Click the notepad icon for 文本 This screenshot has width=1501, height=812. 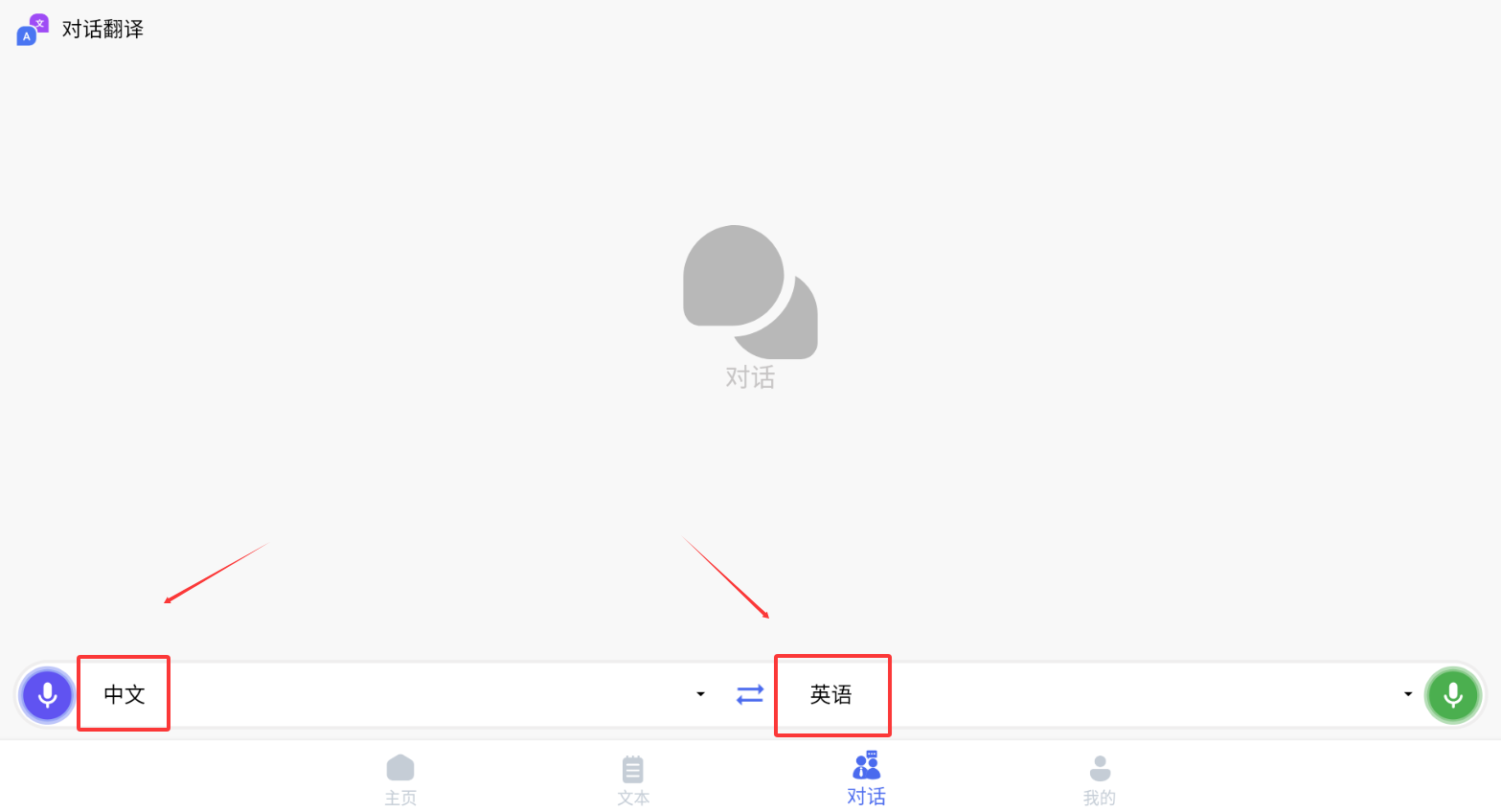coord(633,769)
